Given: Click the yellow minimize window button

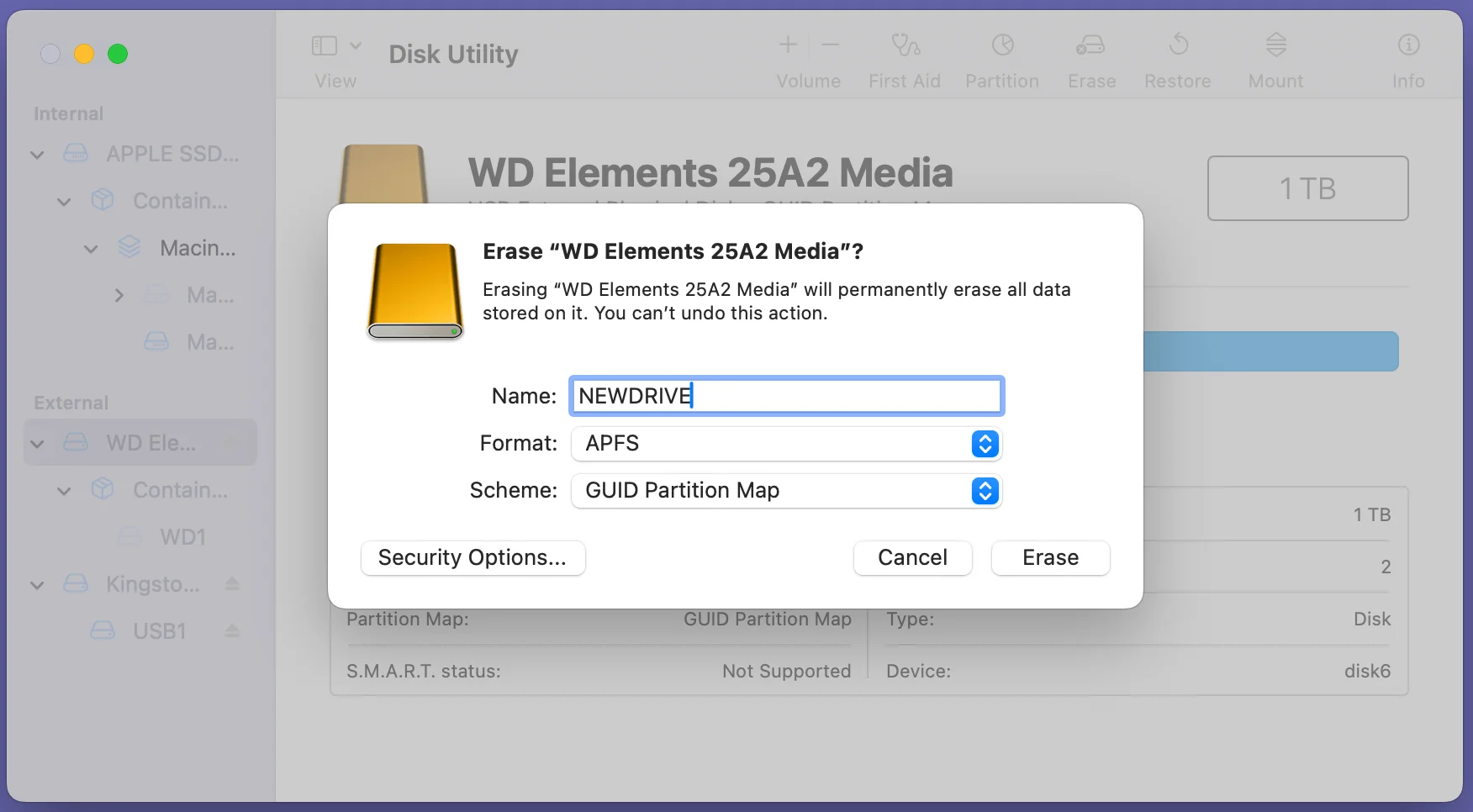Looking at the screenshot, I should click(x=84, y=54).
